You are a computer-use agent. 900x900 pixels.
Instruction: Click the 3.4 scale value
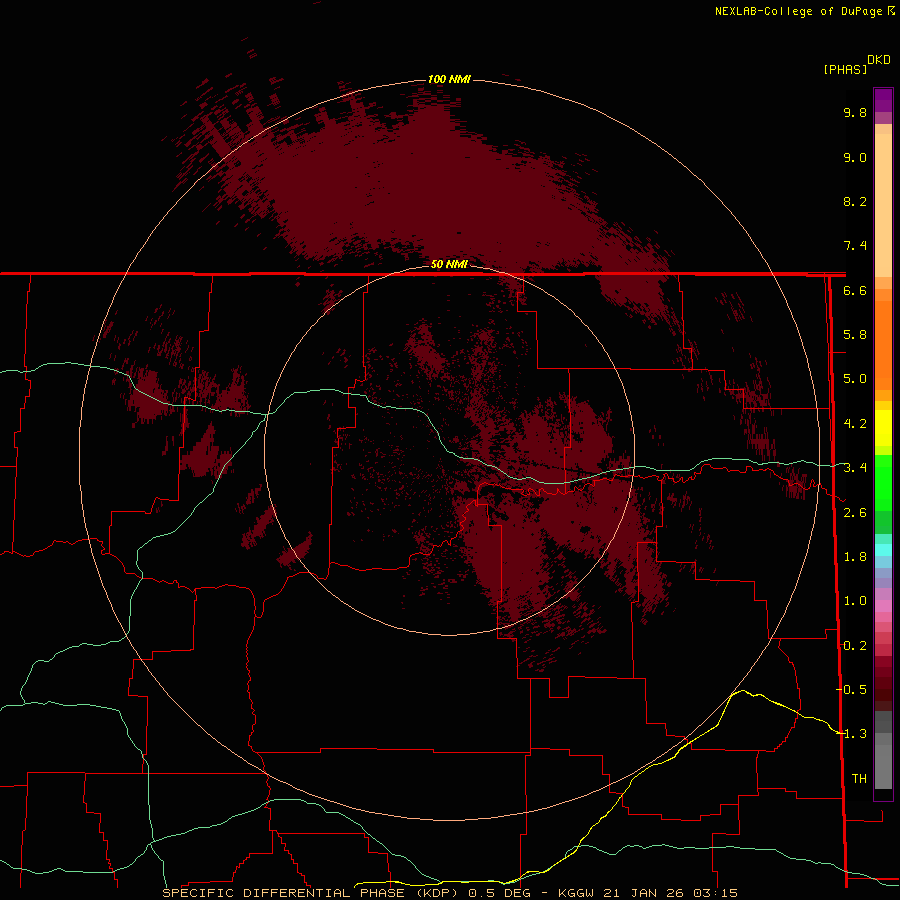pos(855,468)
